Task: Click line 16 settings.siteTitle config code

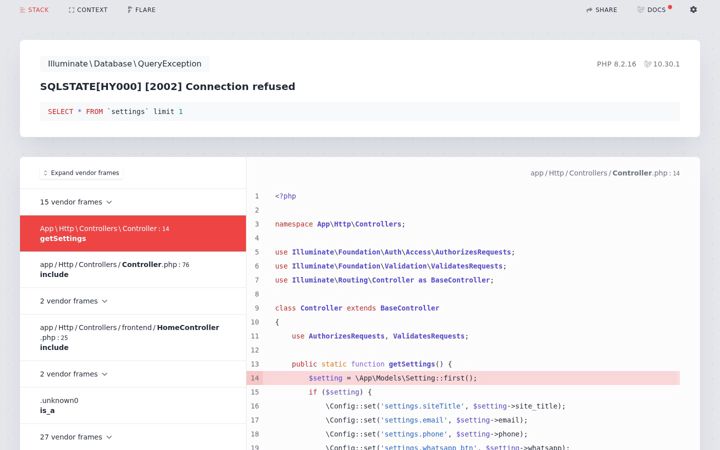Action: click(x=445, y=406)
